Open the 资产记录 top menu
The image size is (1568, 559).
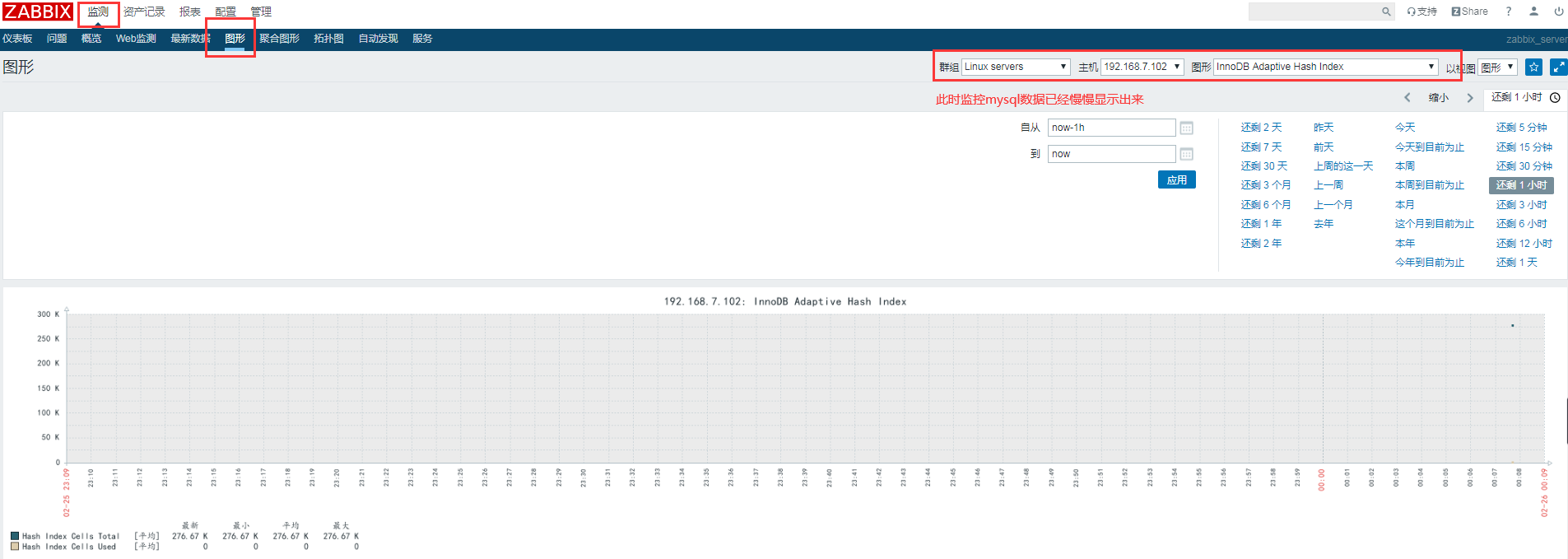(144, 12)
